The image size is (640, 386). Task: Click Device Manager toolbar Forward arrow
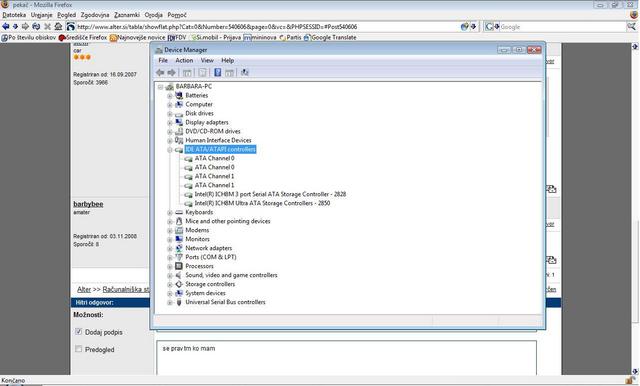(x=171, y=73)
